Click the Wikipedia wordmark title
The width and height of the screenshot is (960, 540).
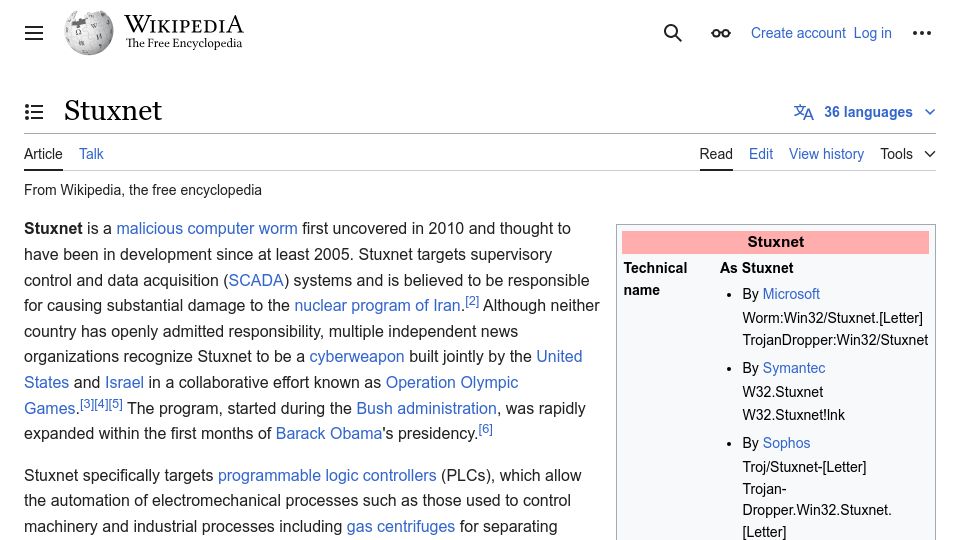pos(184,25)
